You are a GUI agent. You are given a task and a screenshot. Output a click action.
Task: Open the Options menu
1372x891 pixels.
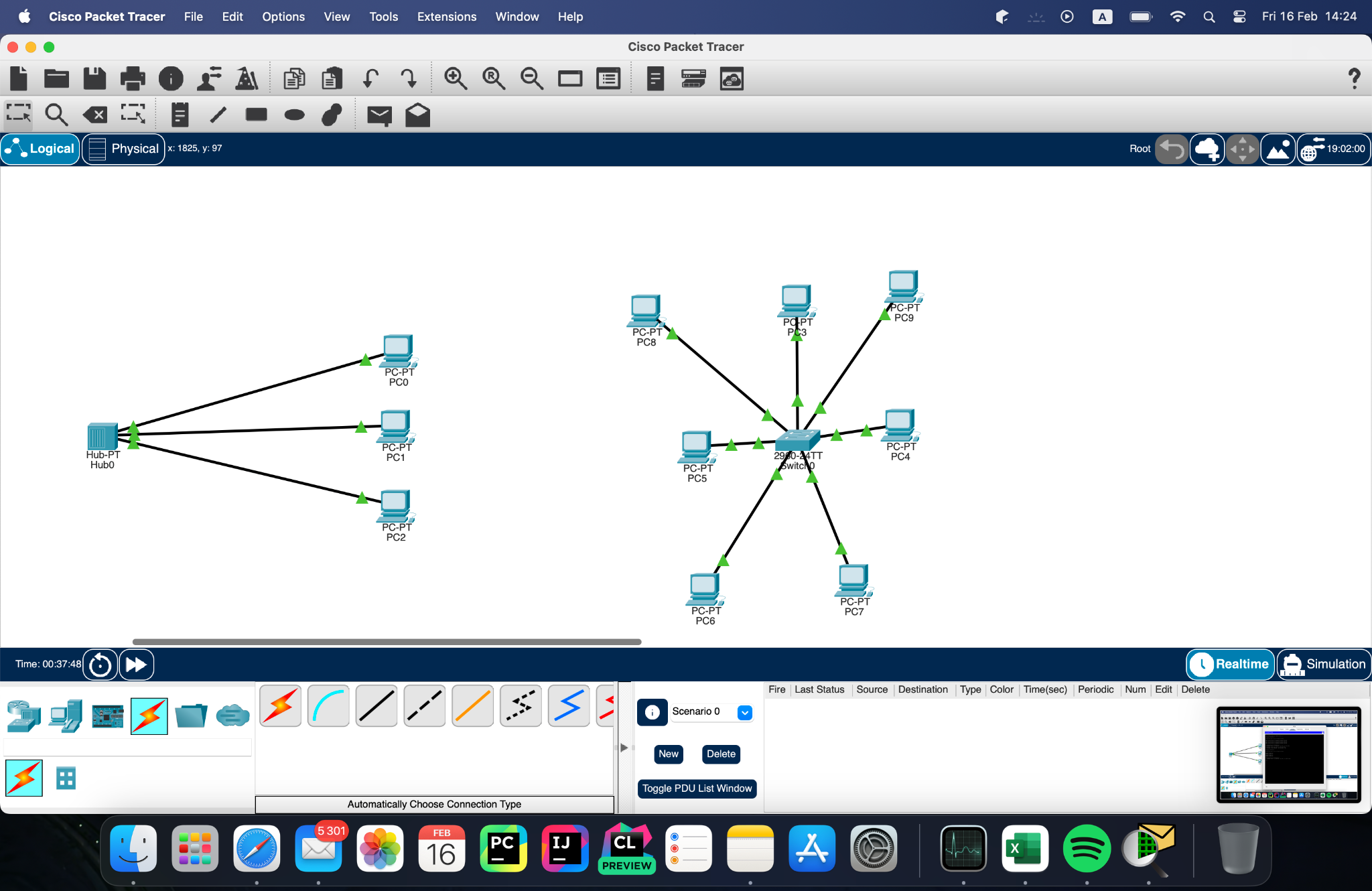click(283, 17)
